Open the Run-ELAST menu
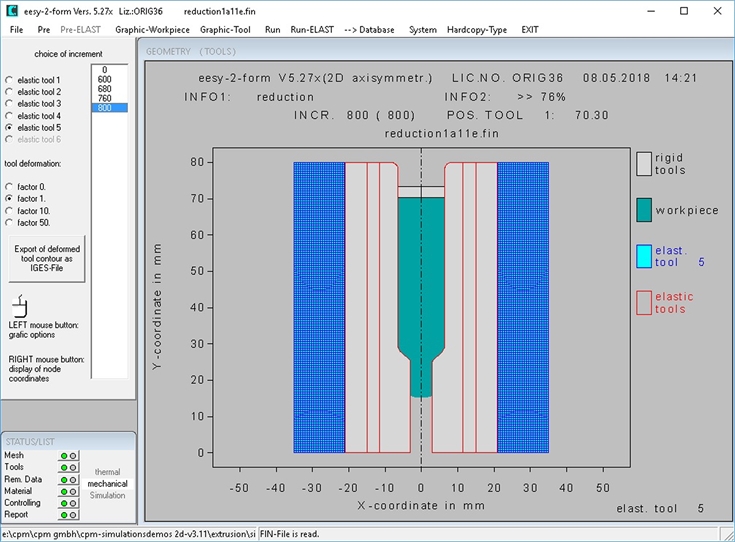Screen dimensions: 735x542 pyautogui.click(x=311, y=30)
